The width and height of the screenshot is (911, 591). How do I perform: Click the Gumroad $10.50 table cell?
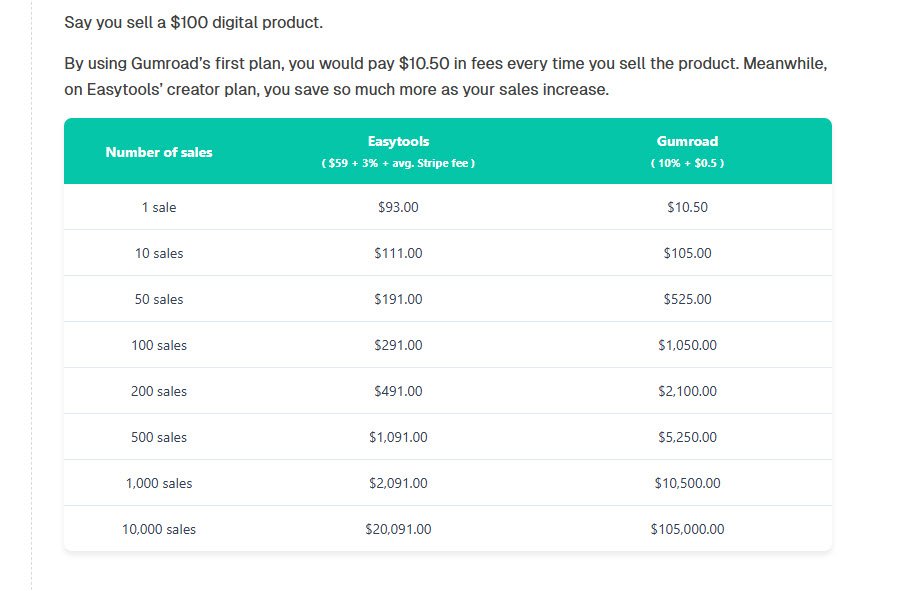click(x=687, y=207)
